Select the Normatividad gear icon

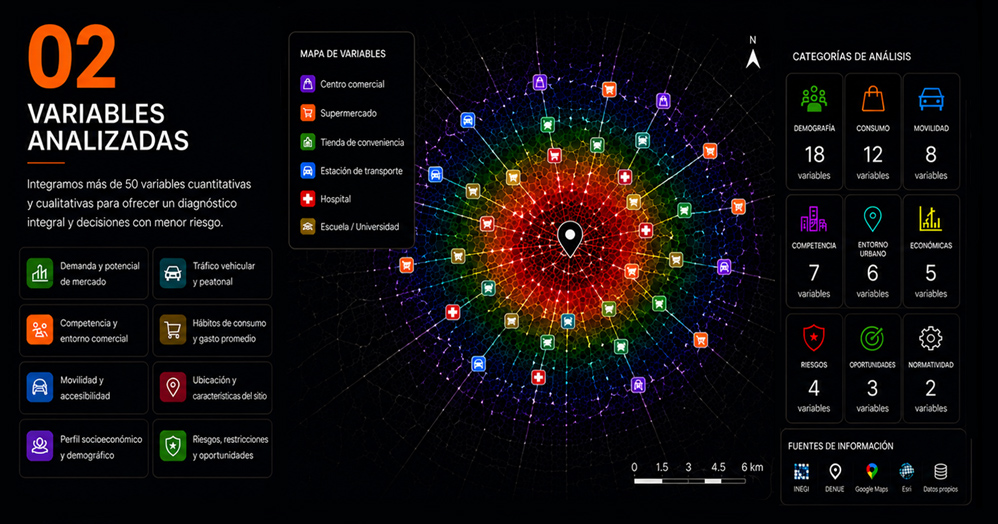pyautogui.click(x=931, y=338)
